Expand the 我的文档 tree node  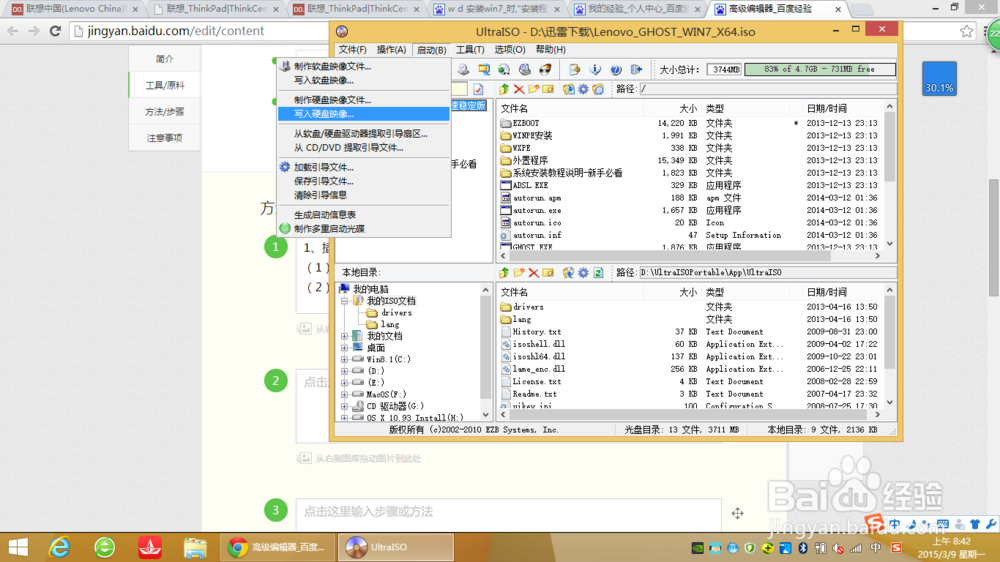point(344,336)
